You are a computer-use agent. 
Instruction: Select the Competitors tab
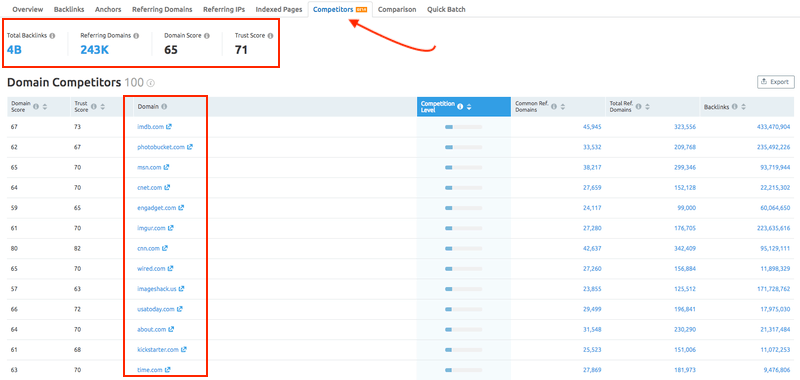(340, 9)
